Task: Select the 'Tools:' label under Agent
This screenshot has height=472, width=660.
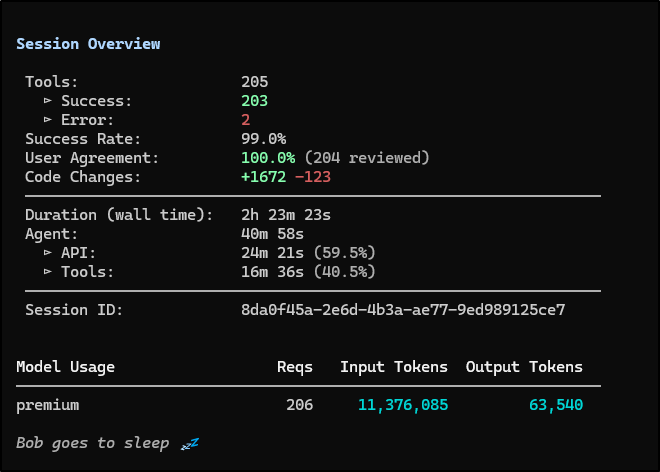Action: click(88, 272)
